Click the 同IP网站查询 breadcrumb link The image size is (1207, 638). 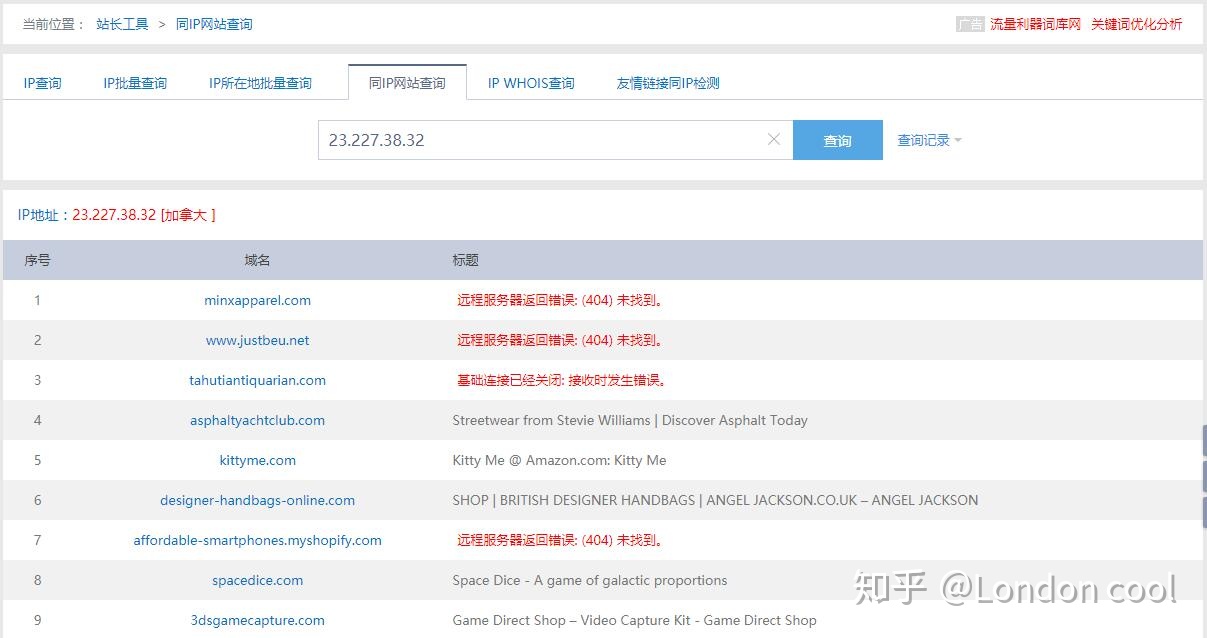click(214, 24)
